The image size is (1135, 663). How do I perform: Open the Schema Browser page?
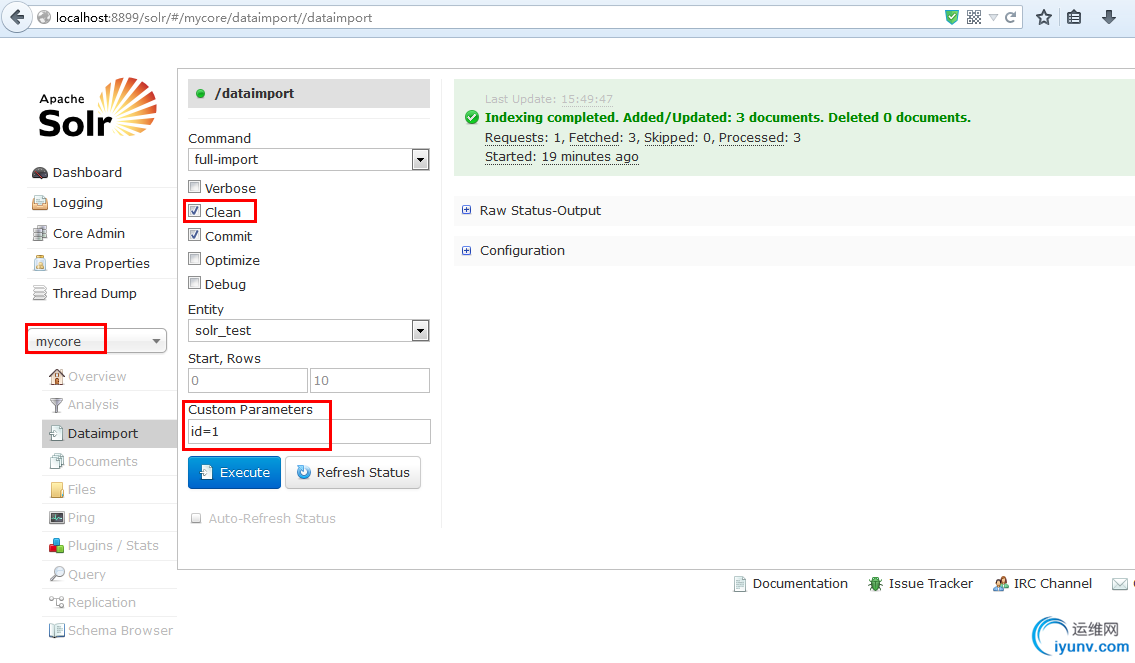click(x=120, y=630)
